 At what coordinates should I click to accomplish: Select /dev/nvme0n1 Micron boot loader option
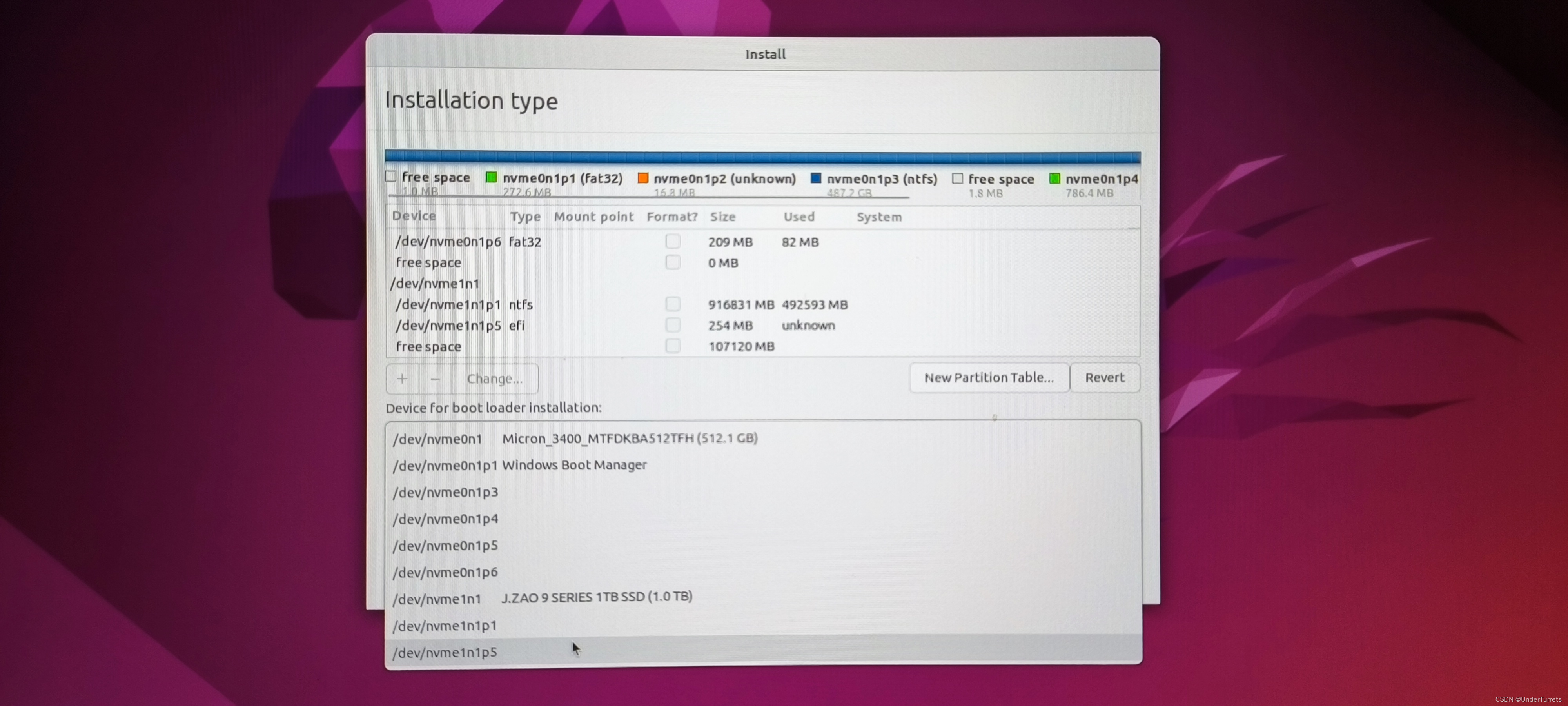[x=575, y=439]
